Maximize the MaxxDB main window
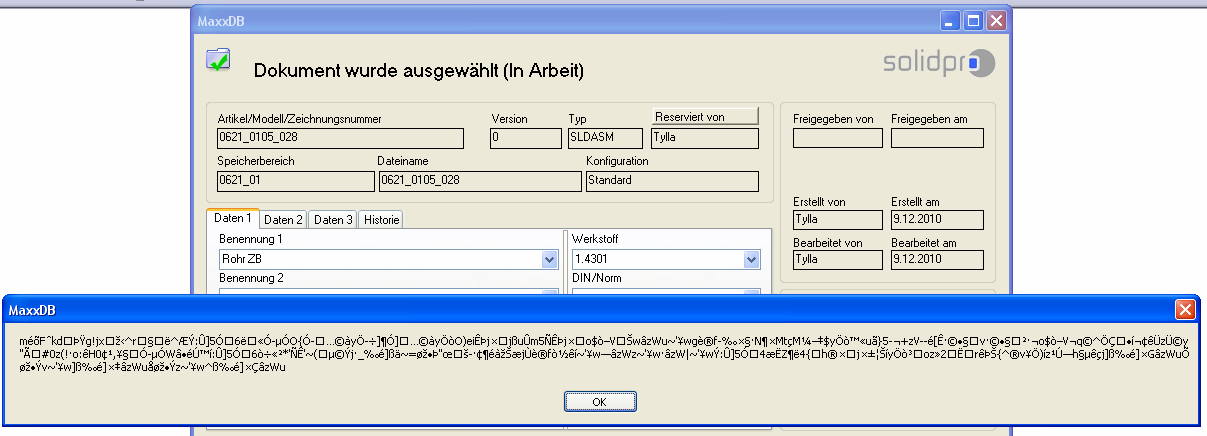The image size is (1207, 436). coord(974,19)
